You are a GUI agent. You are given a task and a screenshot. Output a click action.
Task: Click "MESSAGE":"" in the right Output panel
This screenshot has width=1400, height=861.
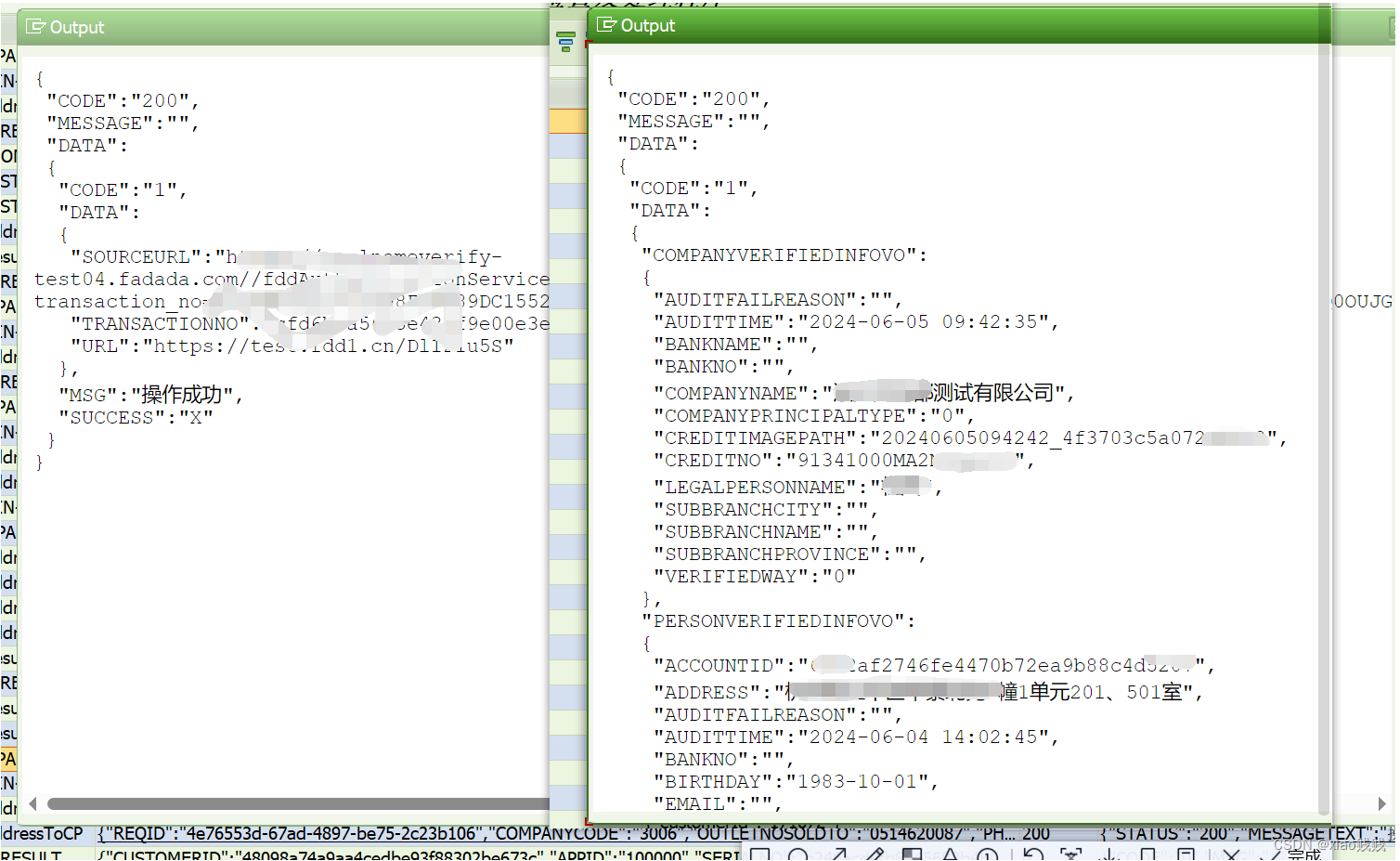click(694, 121)
